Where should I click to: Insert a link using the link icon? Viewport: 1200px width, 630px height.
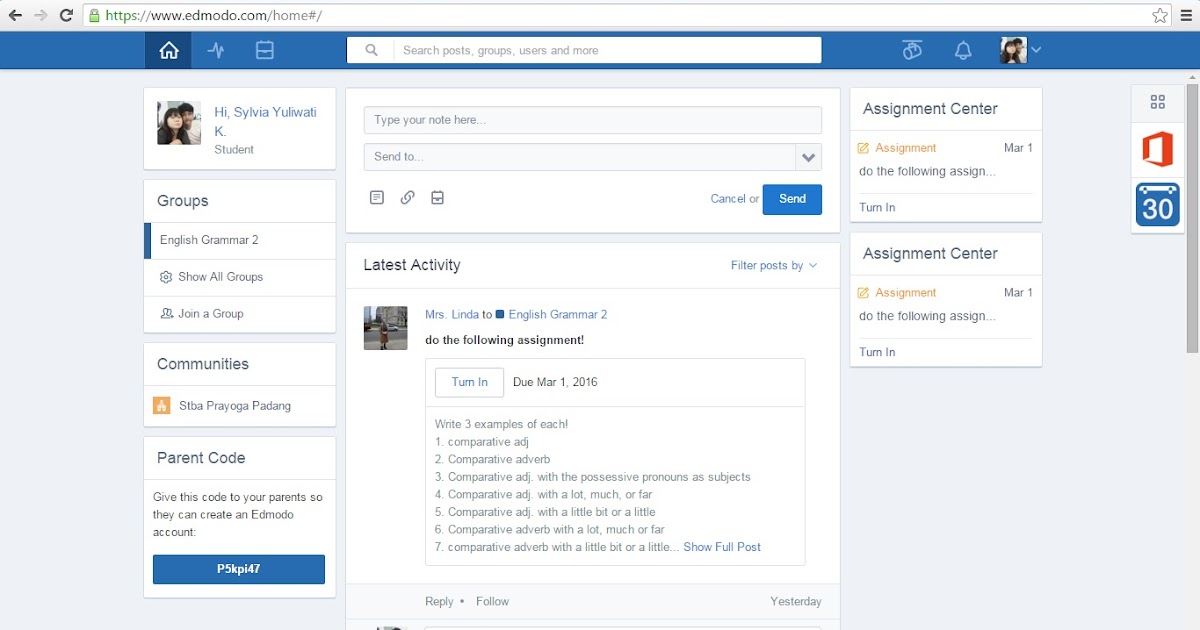407,197
